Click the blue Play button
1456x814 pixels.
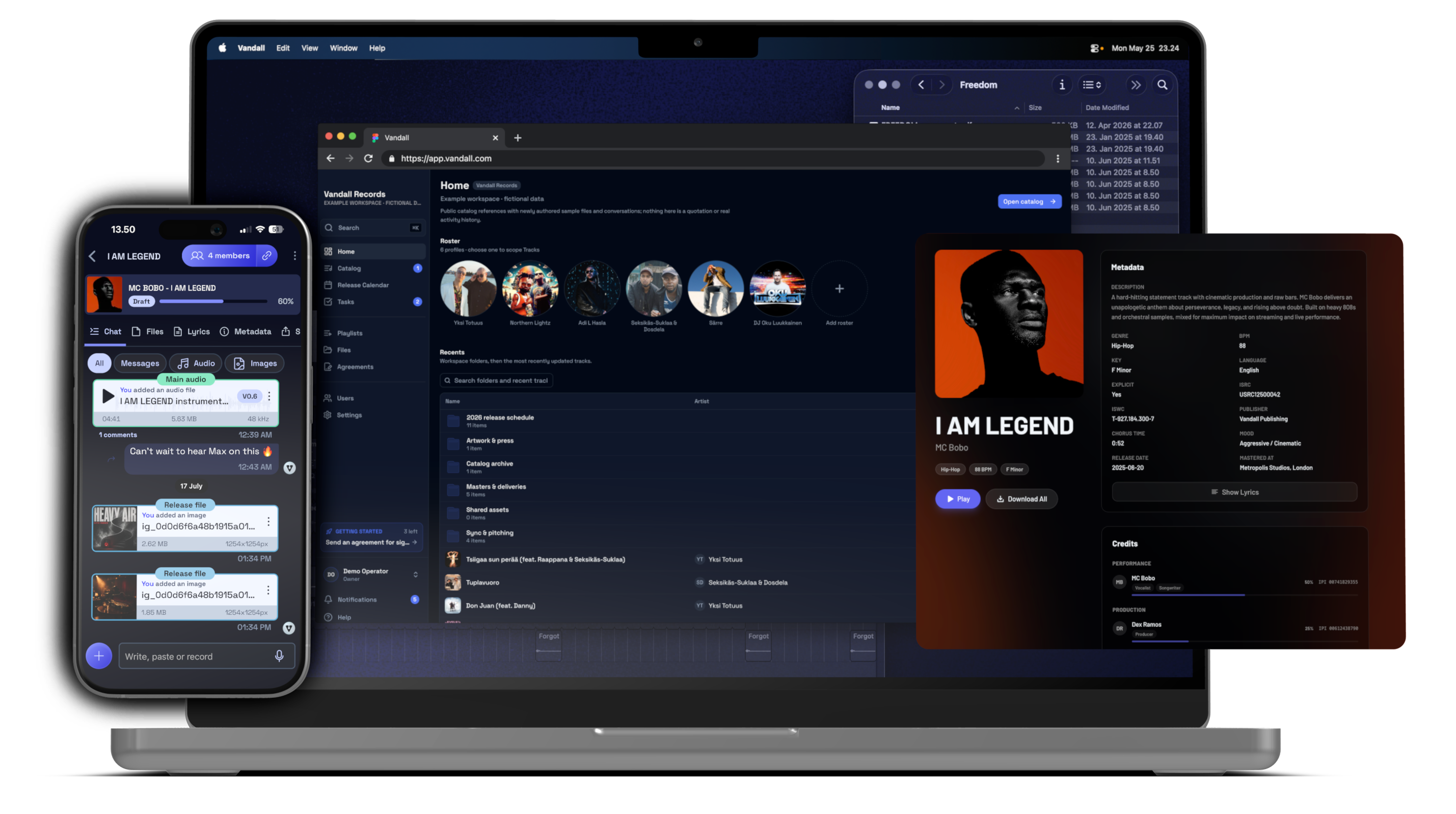(957, 499)
